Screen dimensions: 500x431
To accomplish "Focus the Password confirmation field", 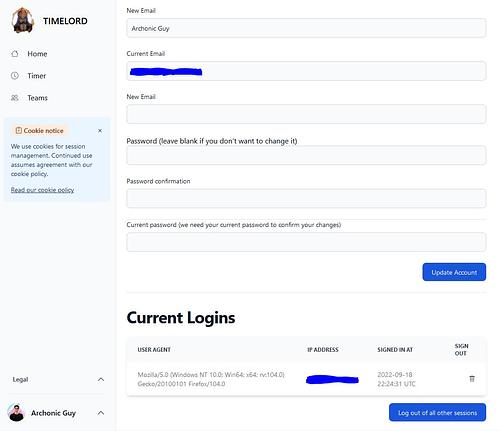I will point(306,198).
